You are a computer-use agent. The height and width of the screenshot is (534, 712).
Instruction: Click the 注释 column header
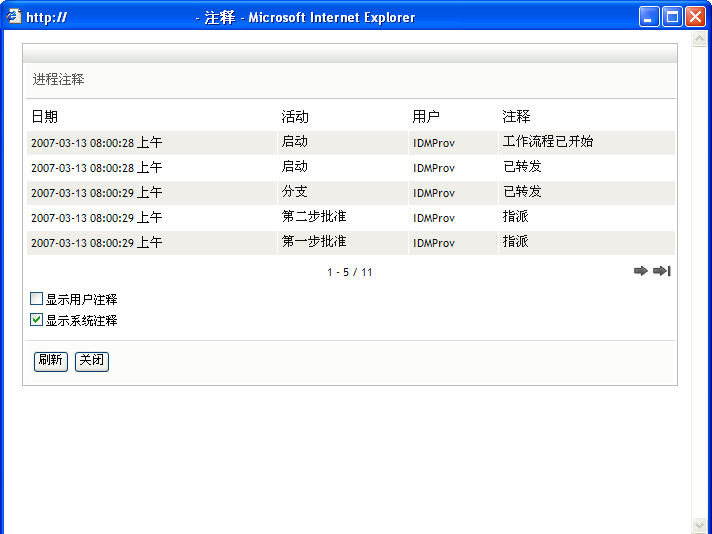516,117
